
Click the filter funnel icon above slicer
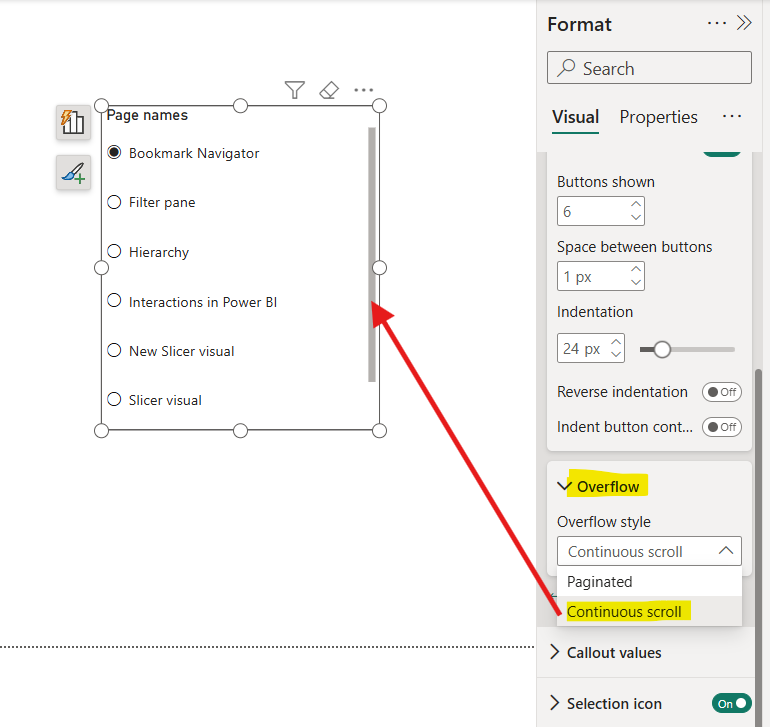pos(294,91)
